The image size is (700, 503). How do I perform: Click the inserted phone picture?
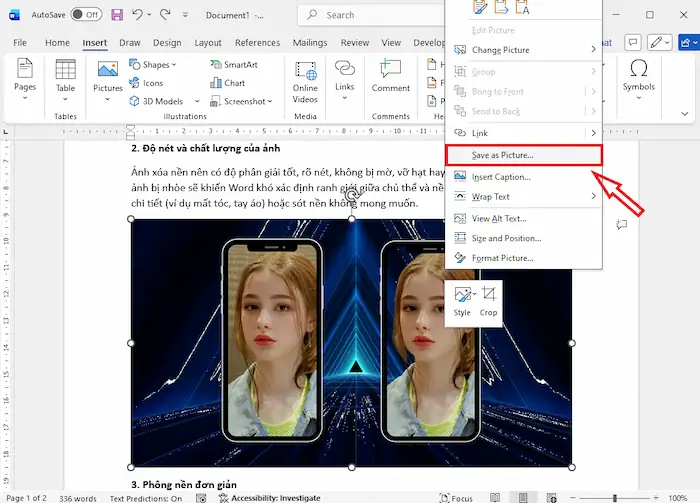(351, 343)
